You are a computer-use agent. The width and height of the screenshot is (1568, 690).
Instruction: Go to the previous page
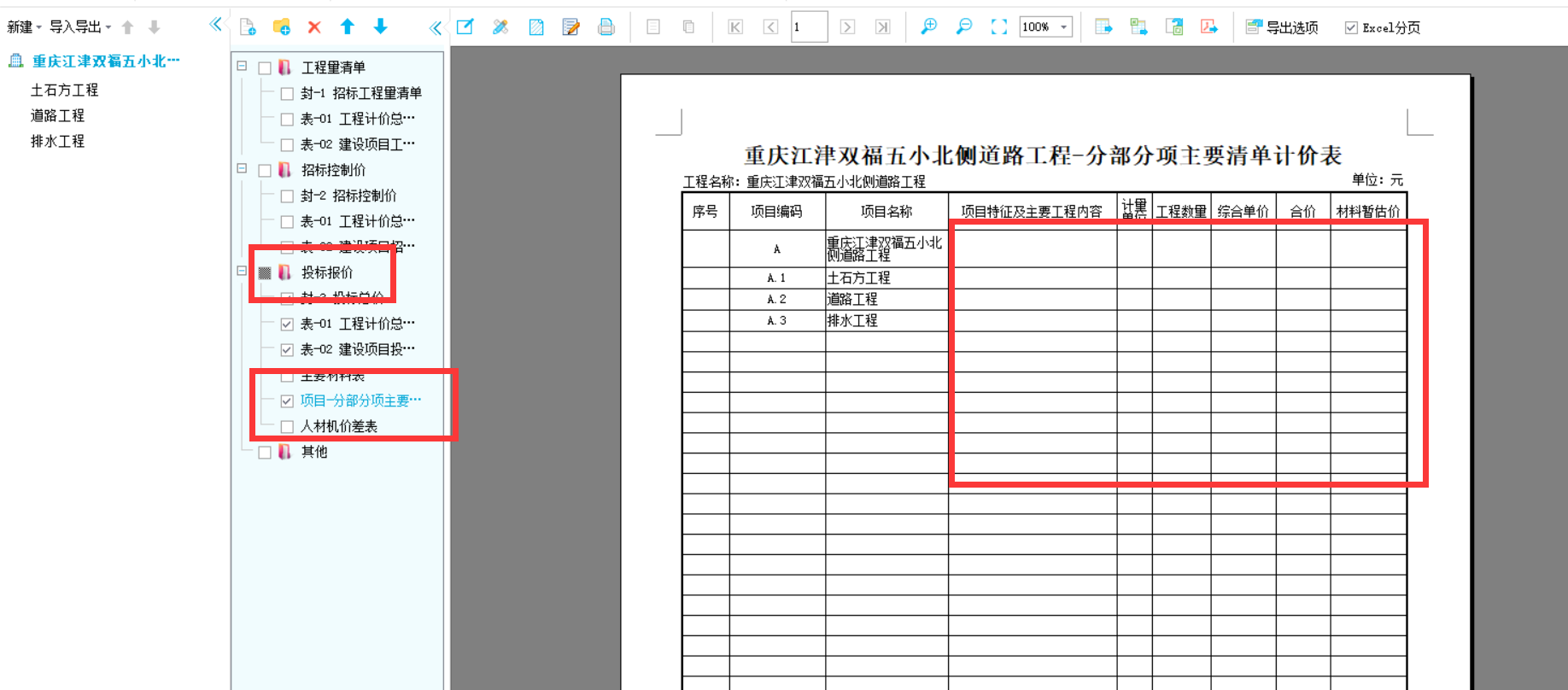770,27
